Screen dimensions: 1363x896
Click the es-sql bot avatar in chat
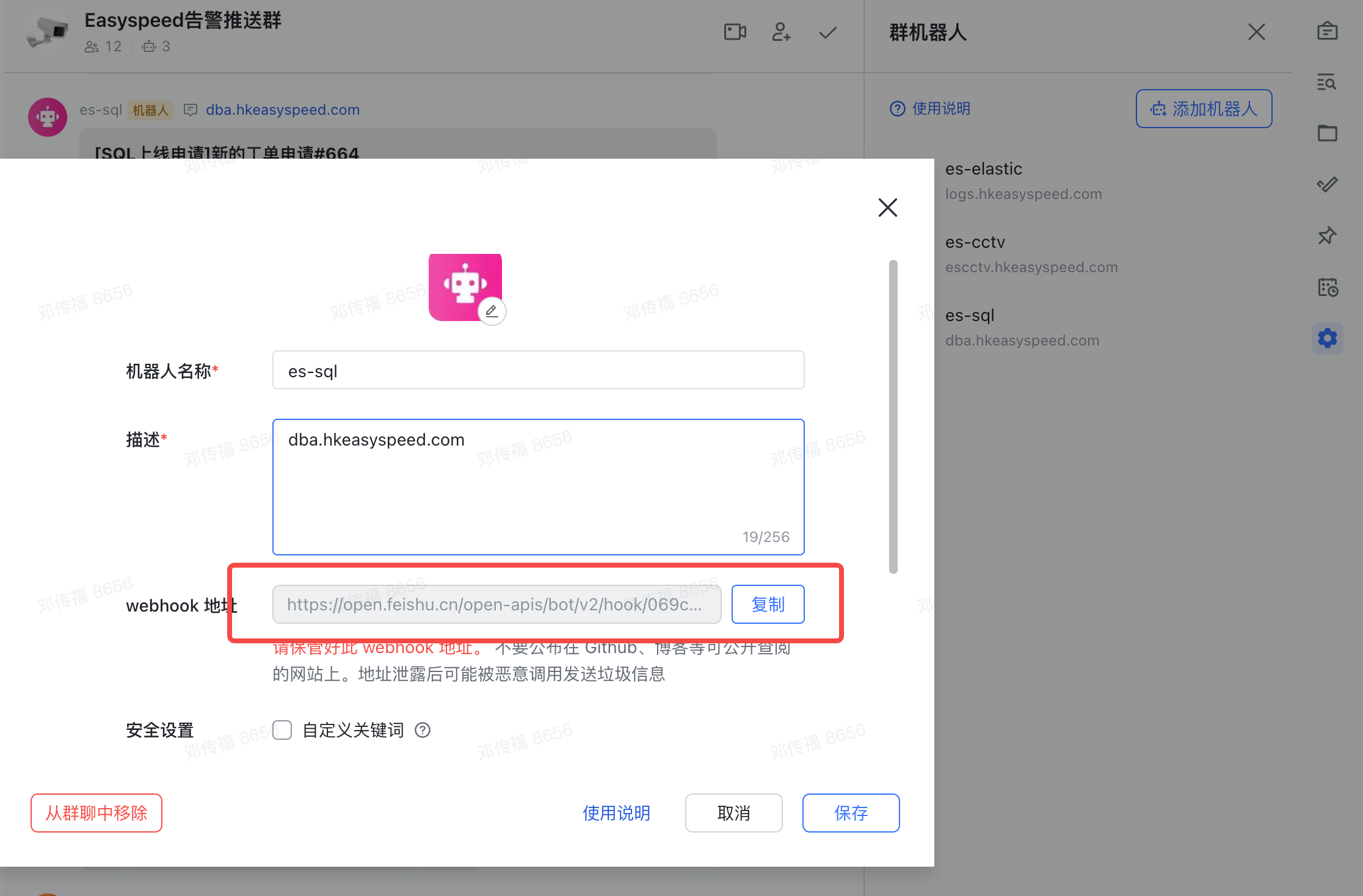(48, 117)
